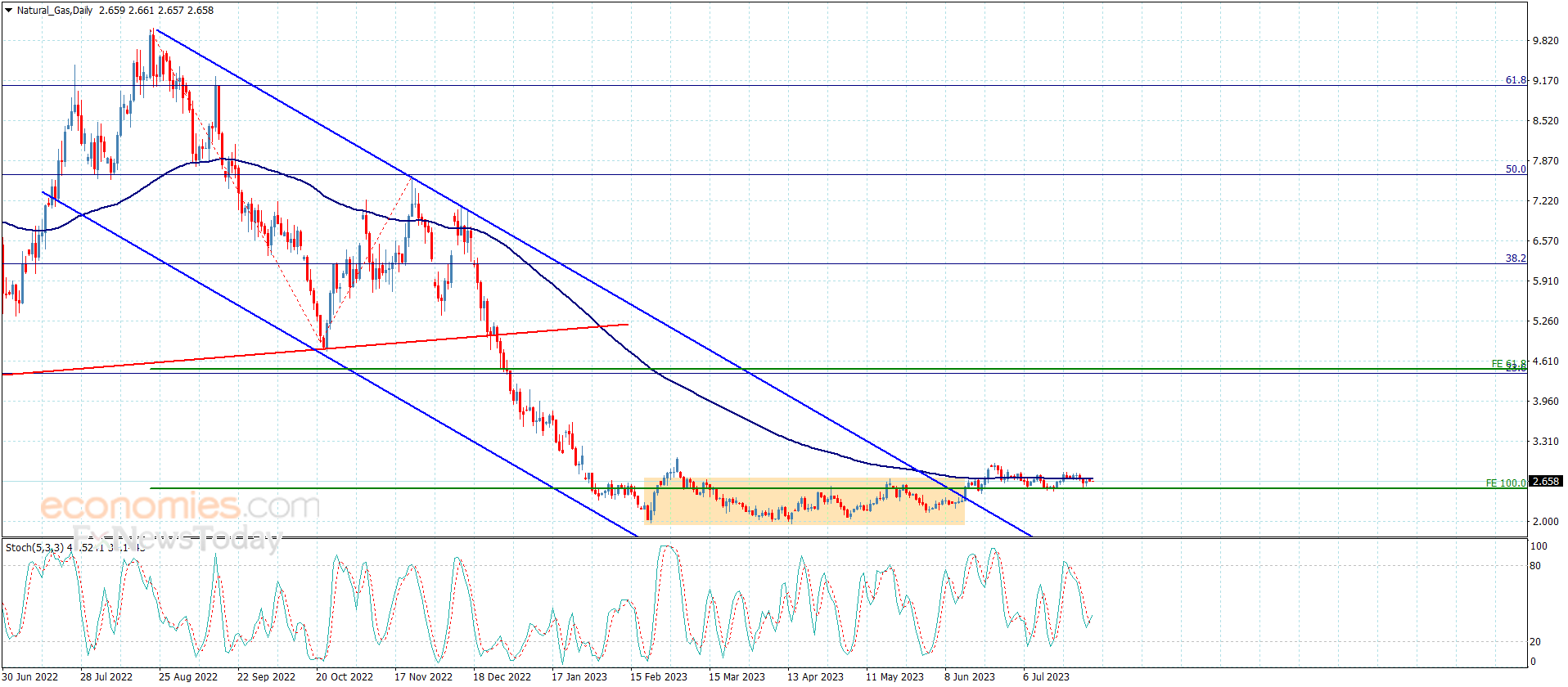This screenshot has width=1568, height=687.
Task: Select the Natural_Gas,Daily chart title
Action: click(55, 11)
